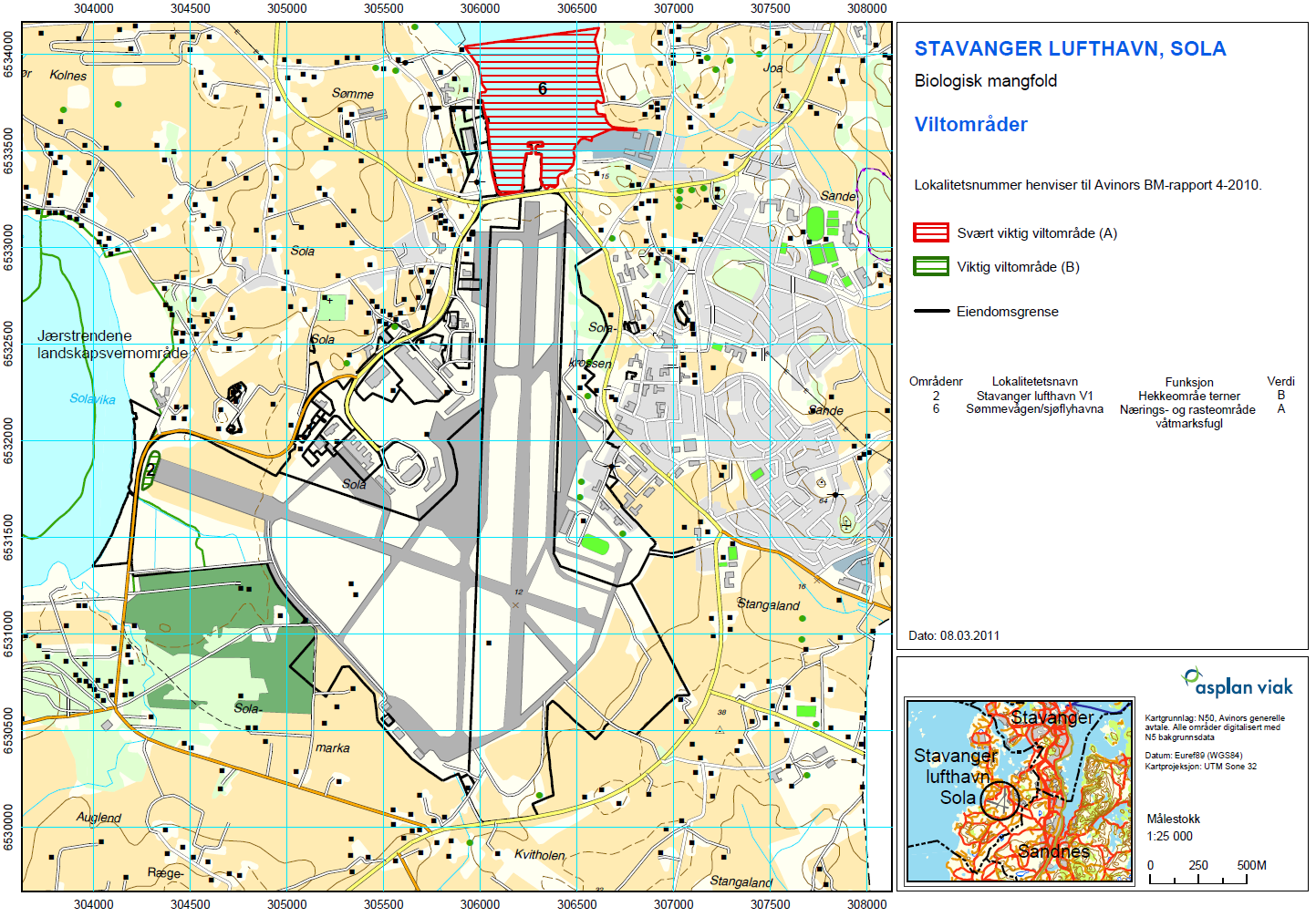Click the 'Målestokk' label
The image size is (1316, 917).
point(1174,819)
